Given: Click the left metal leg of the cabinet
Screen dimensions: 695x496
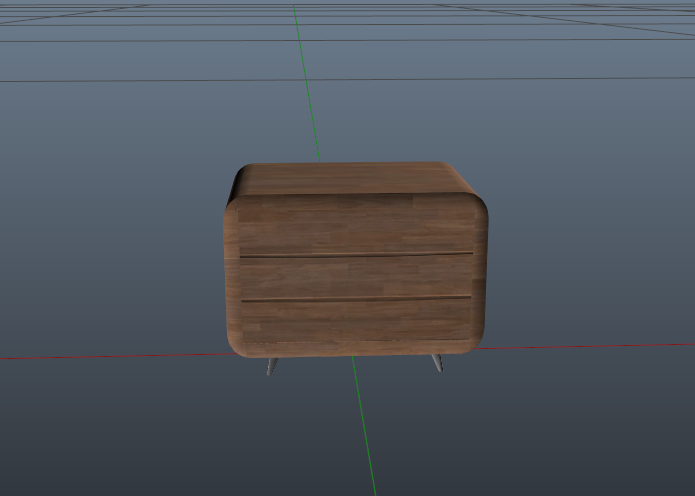Looking at the screenshot, I should coord(272,367).
